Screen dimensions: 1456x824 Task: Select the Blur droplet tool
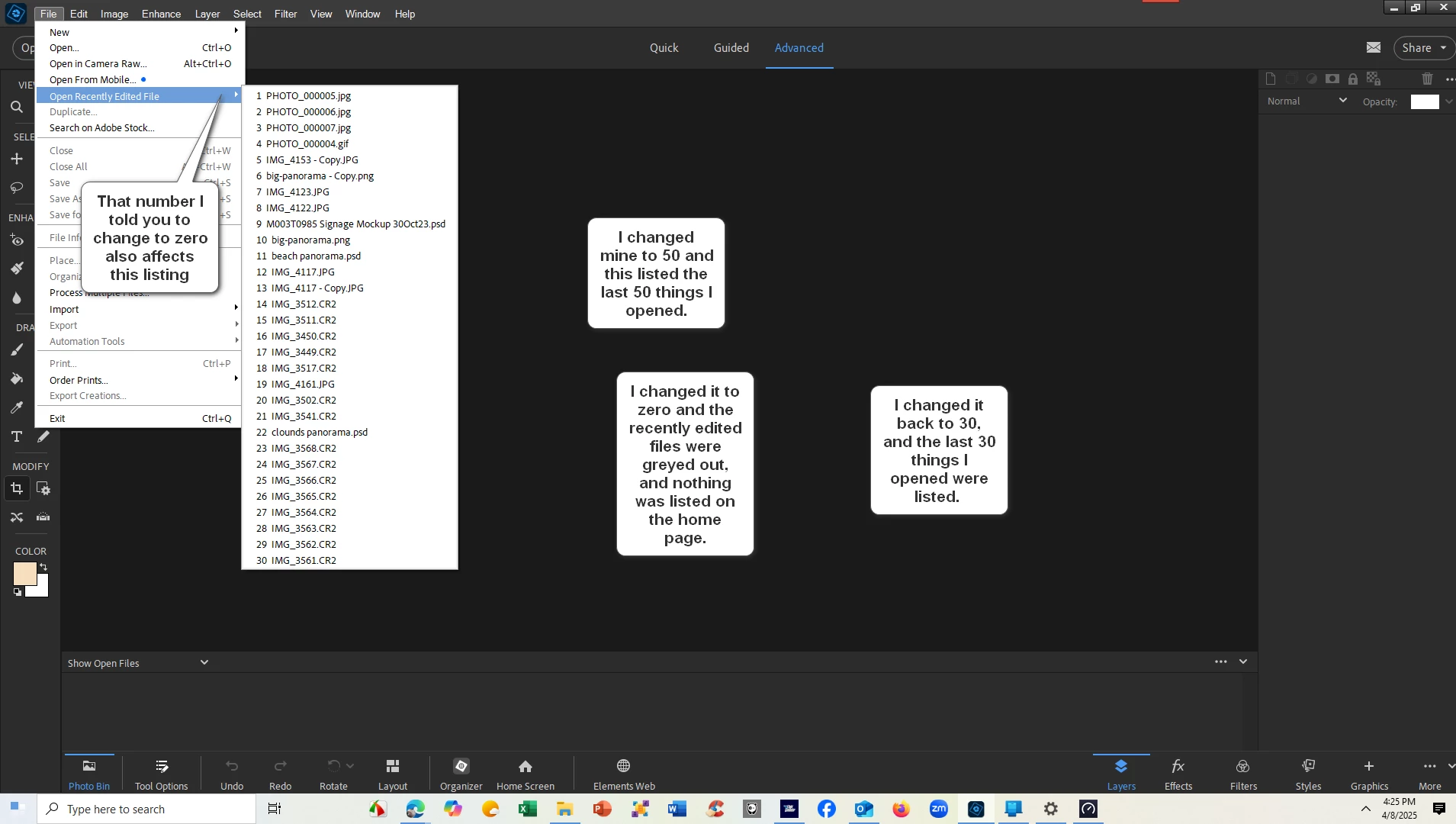coord(16,298)
